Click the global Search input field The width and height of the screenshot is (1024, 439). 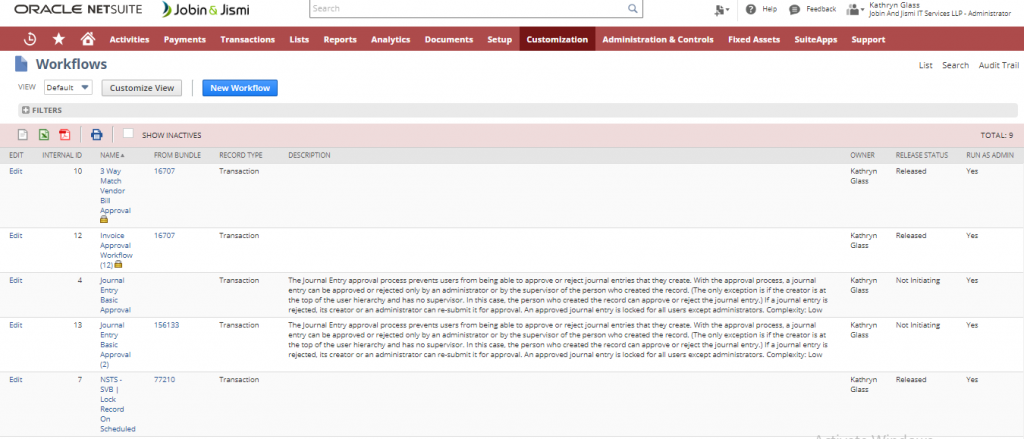pyautogui.click(x=470, y=9)
